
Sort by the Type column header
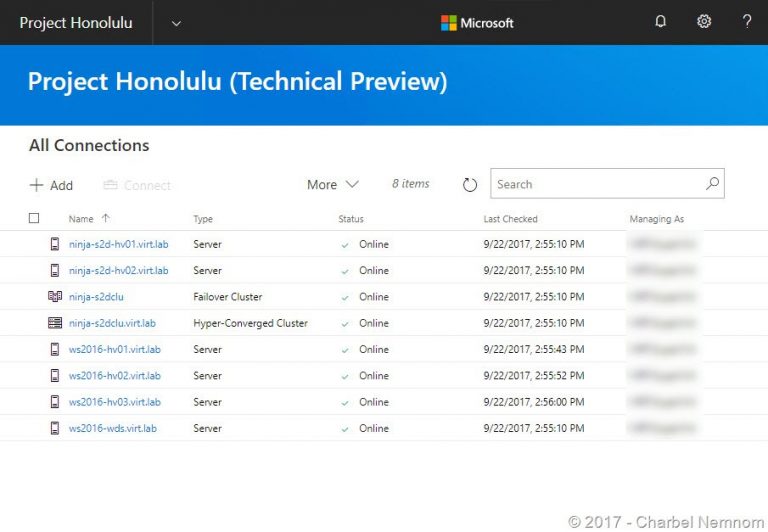coord(203,219)
